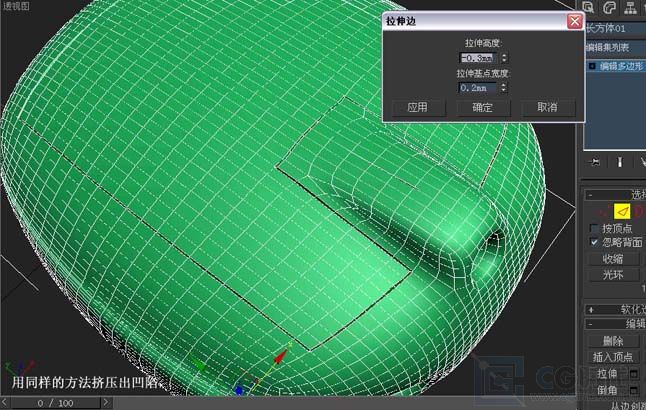Open settings box next to 倒角 button
This screenshot has height=410, width=646.
tap(634, 389)
